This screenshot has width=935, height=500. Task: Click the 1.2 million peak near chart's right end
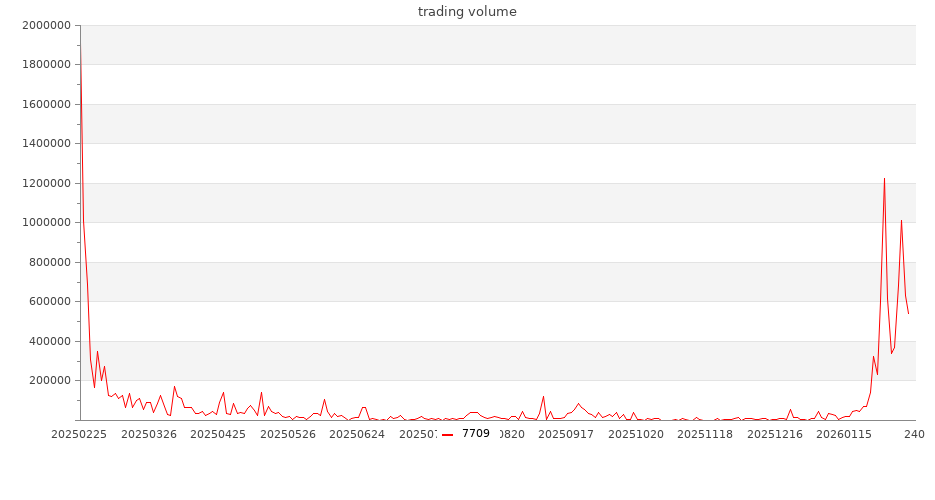[884, 178]
